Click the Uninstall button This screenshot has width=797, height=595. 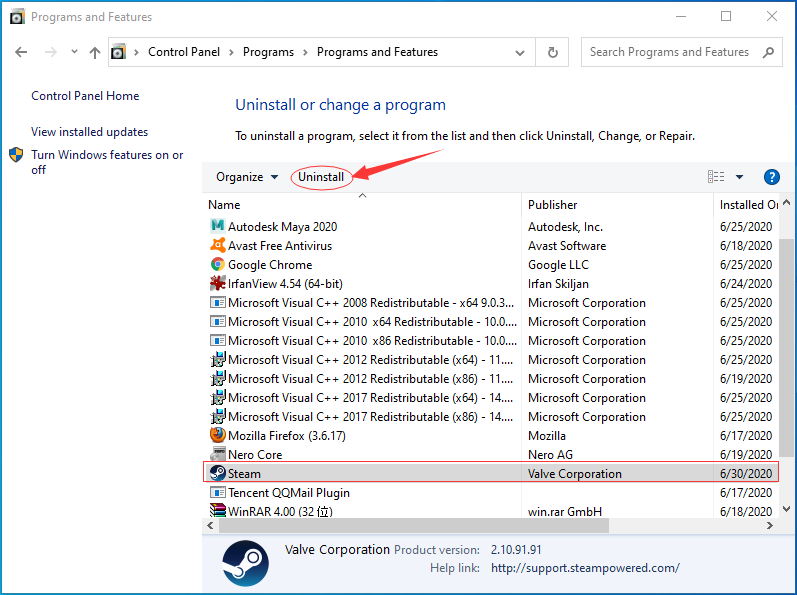[x=321, y=177]
